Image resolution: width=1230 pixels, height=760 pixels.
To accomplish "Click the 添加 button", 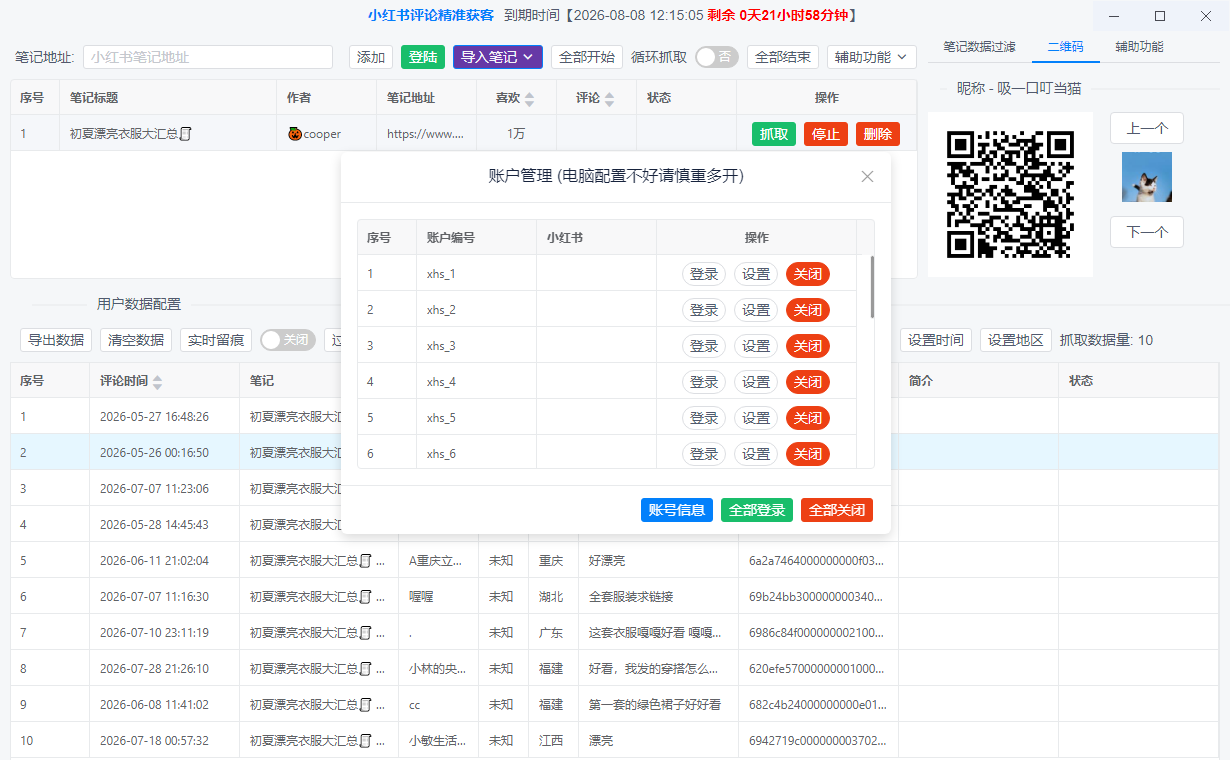I will click(371, 57).
